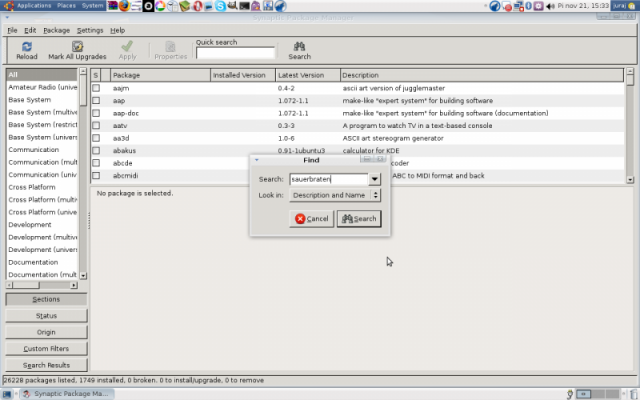This screenshot has height=400, width=640.
Task: Open the terminal launcher in panel
Action: [x=244, y=6]
